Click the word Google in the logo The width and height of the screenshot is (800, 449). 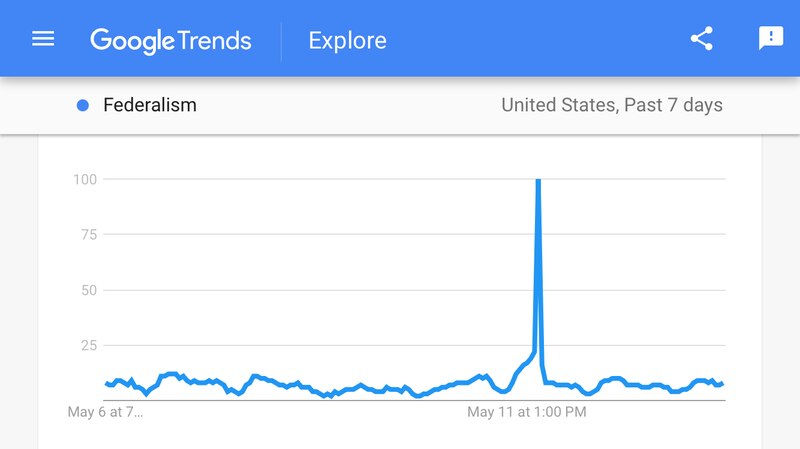point(133,41)
